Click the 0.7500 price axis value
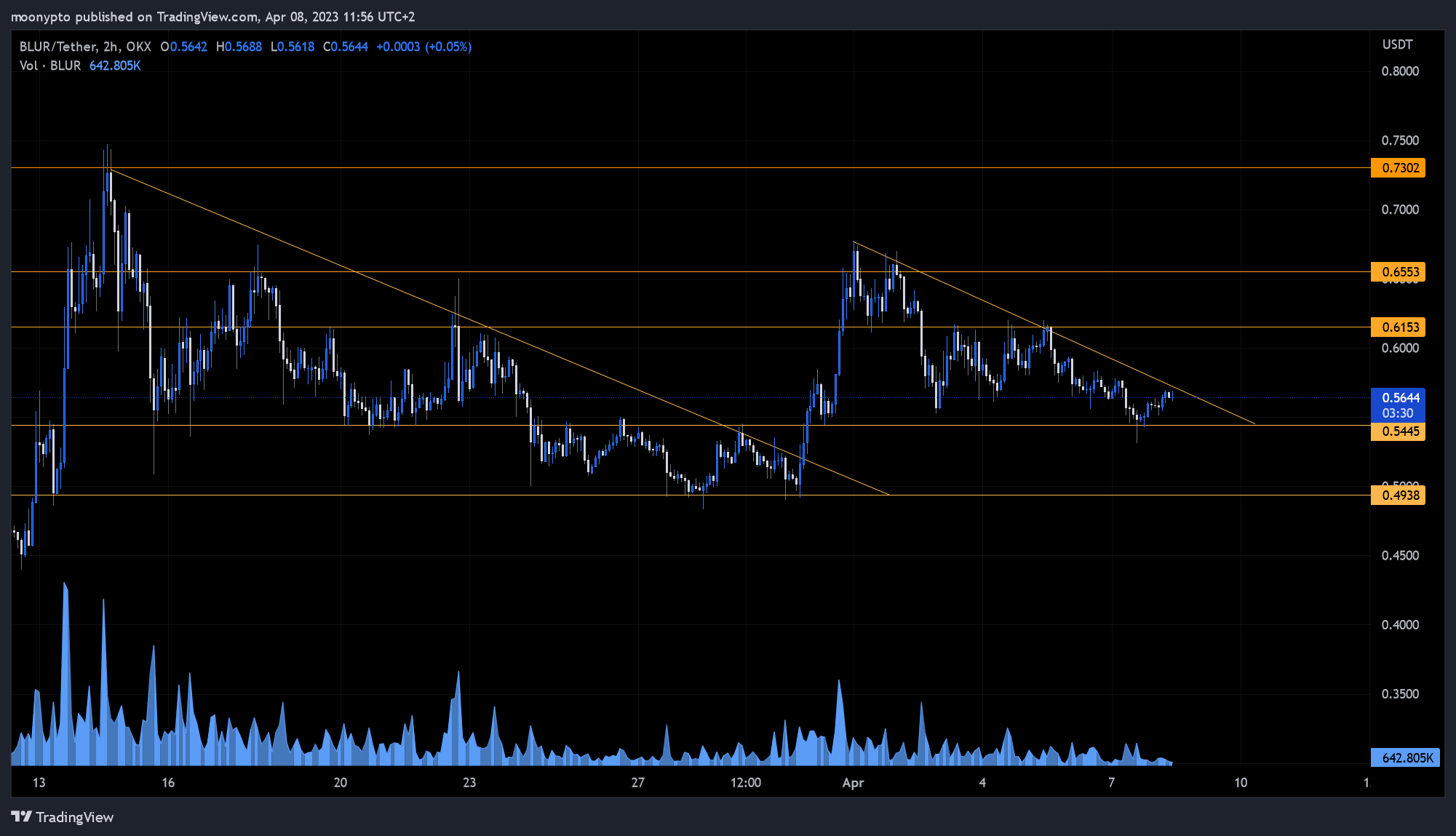The height and width of the screenshot is (836, 1456). pos(1400,140)
